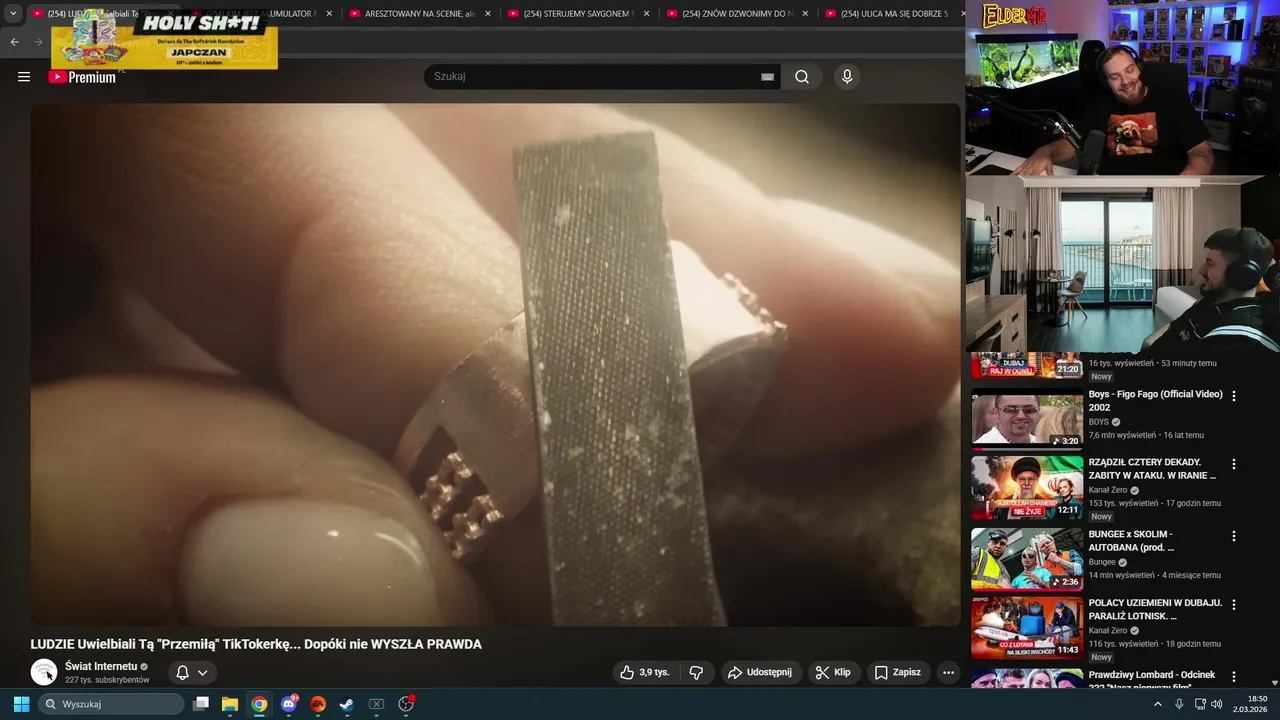Open the 21:20 DUBAJ RAJ W OGNIU thumbnail
The height and width of the screenshot is (720, 1280).
pos(1027,366)
